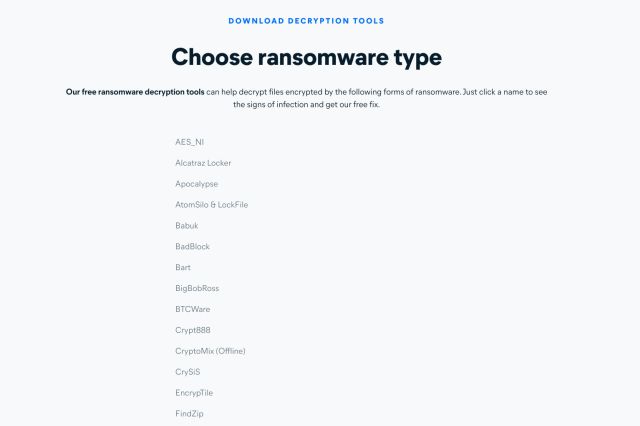Choose the EncrypTile list entry
Screen dimensions: 640x426
tap(194, 393)
